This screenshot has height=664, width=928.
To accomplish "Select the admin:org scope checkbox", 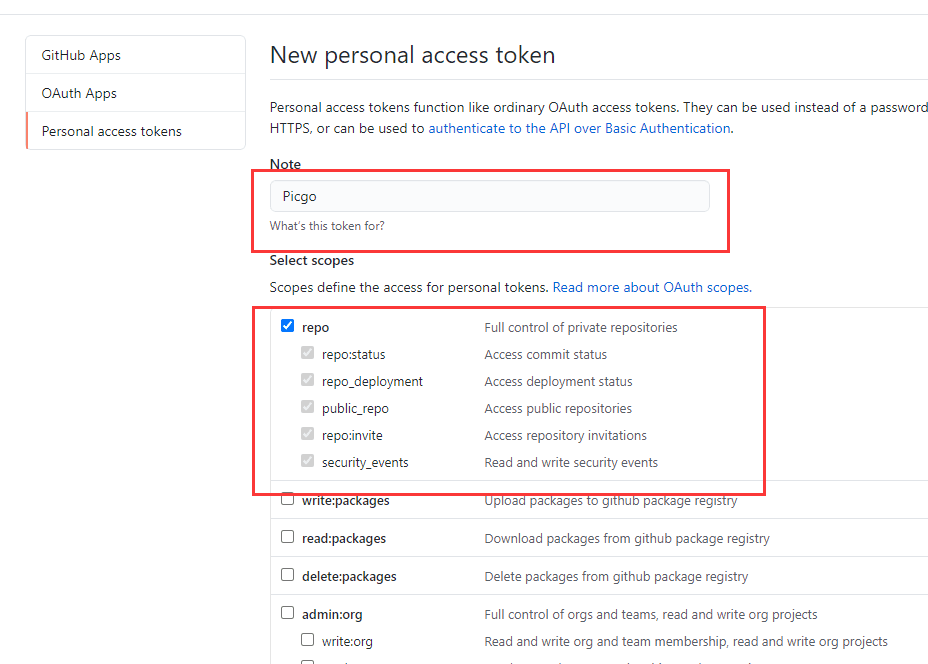I will tap(288, 613).
